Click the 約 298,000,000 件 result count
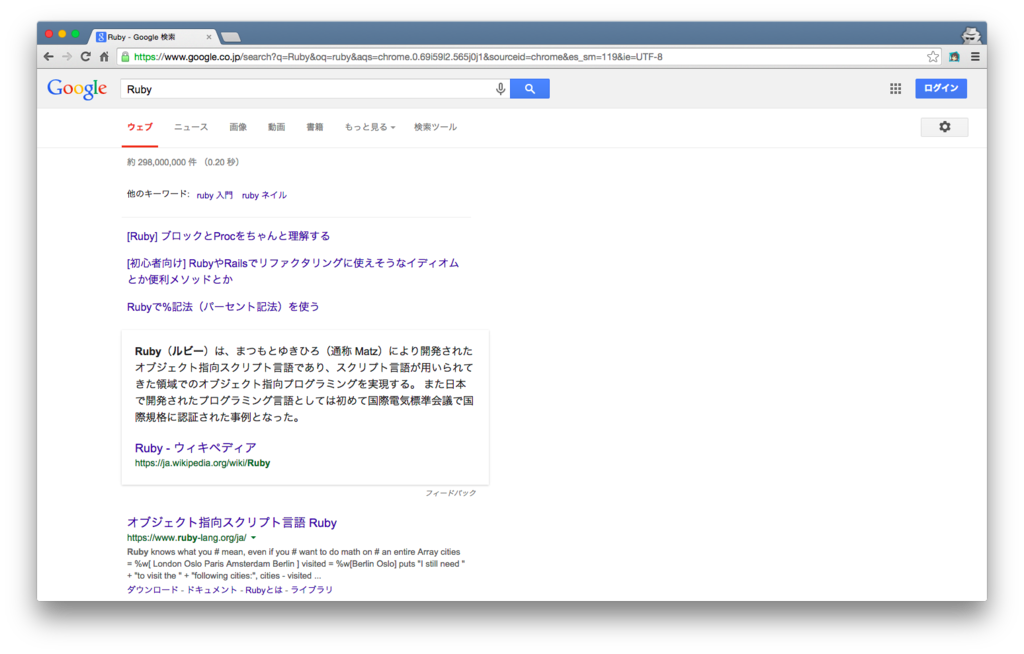The height and width of the screenshot is (654, 1024). (161, 162)
